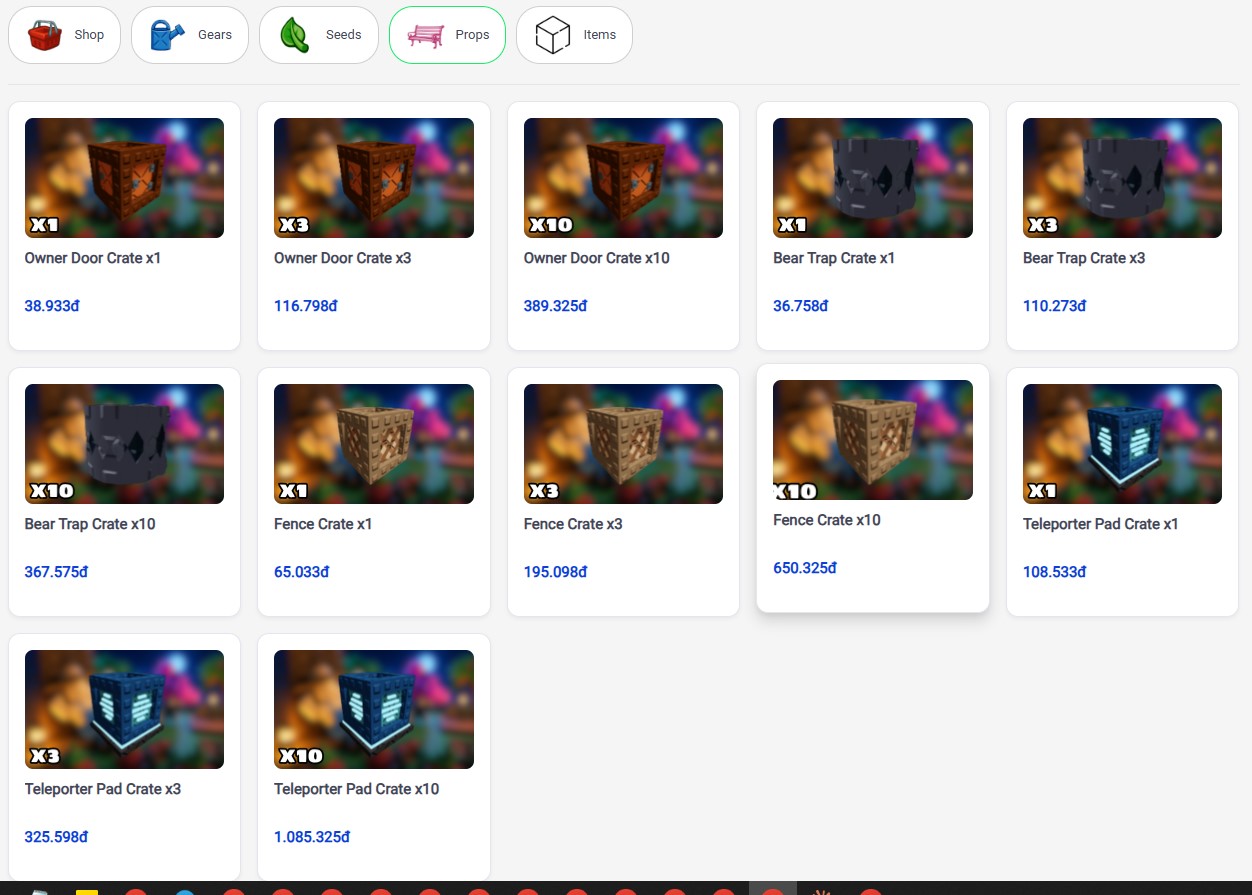The image size is (1252, 895).
Task: Click the 'Bear Trap Crate x1' title
Action: (x=834, y=258)
